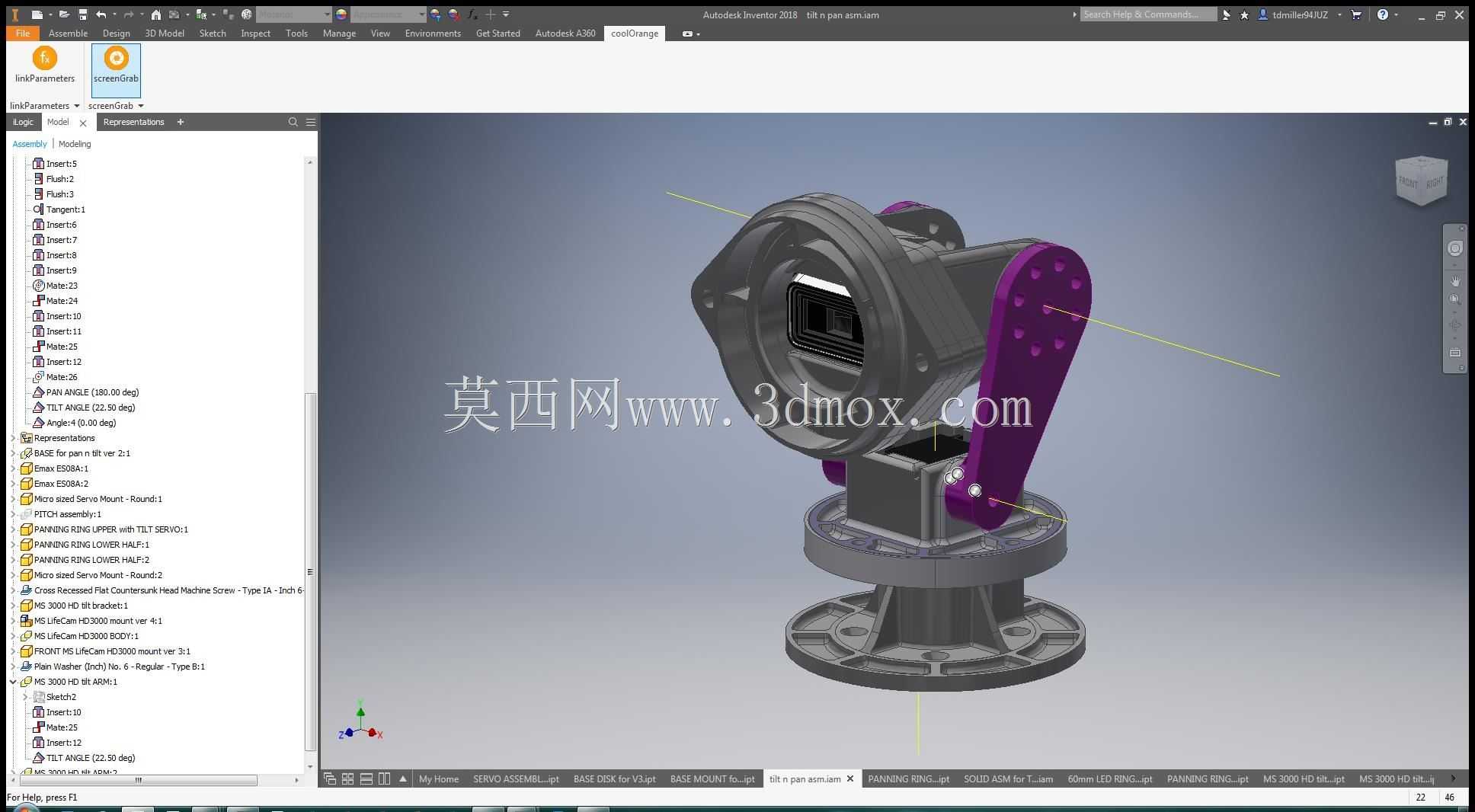Redo the previously undone action
This screenshot has width=1475, height=812.
(129, 14)
